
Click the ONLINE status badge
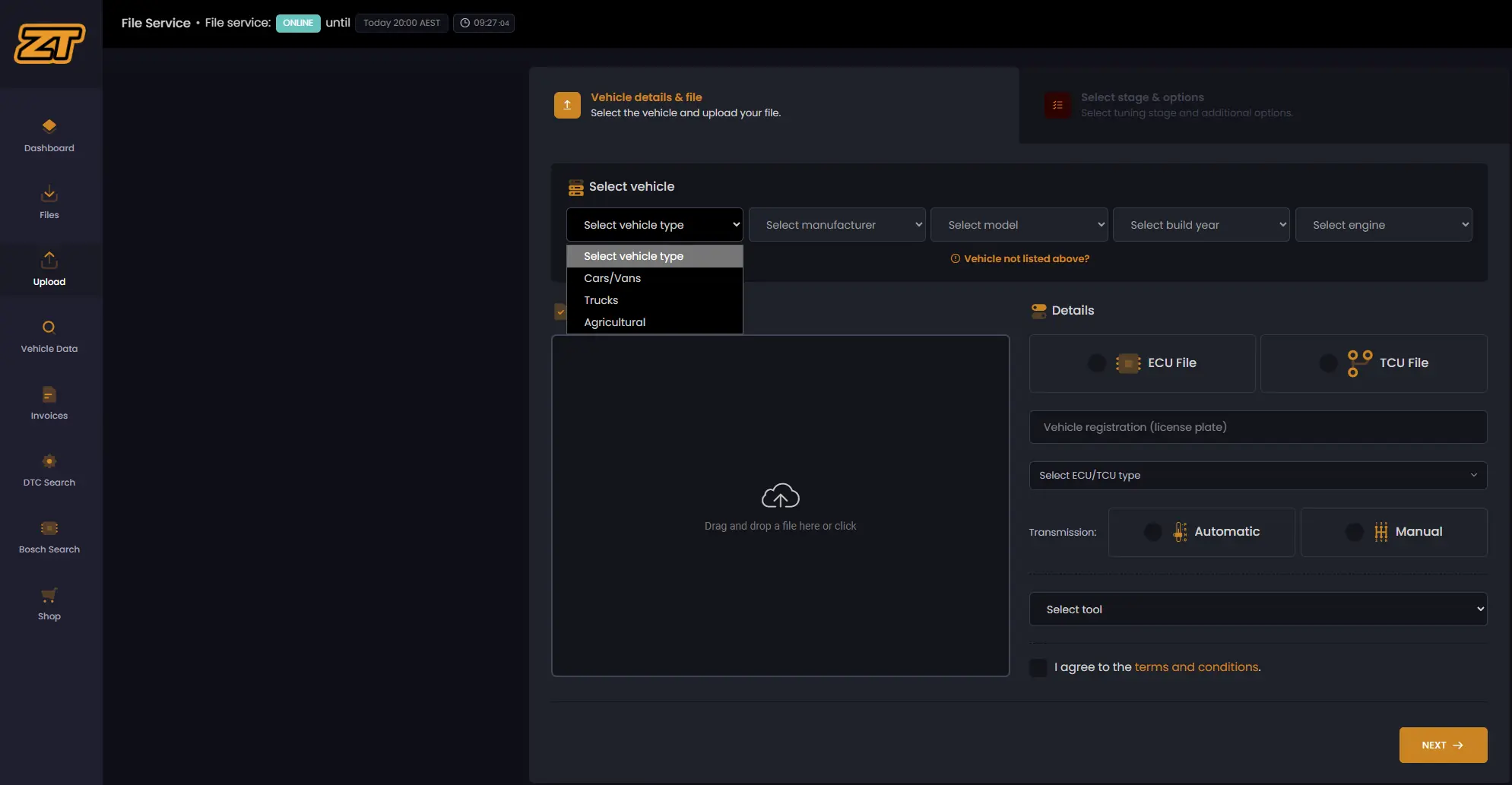[x=298, y=23]
